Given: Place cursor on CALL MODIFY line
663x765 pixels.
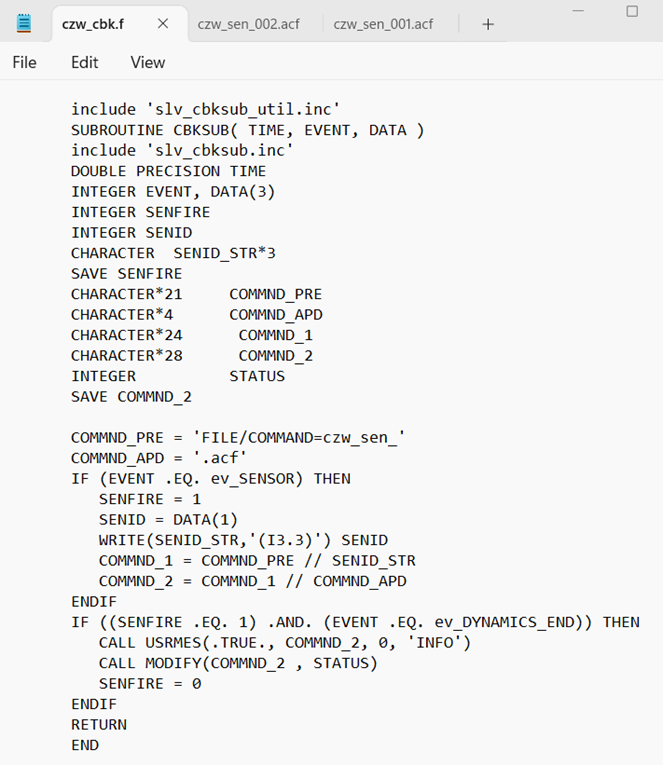Looking at the screenshot, I should tap(238, 663).
